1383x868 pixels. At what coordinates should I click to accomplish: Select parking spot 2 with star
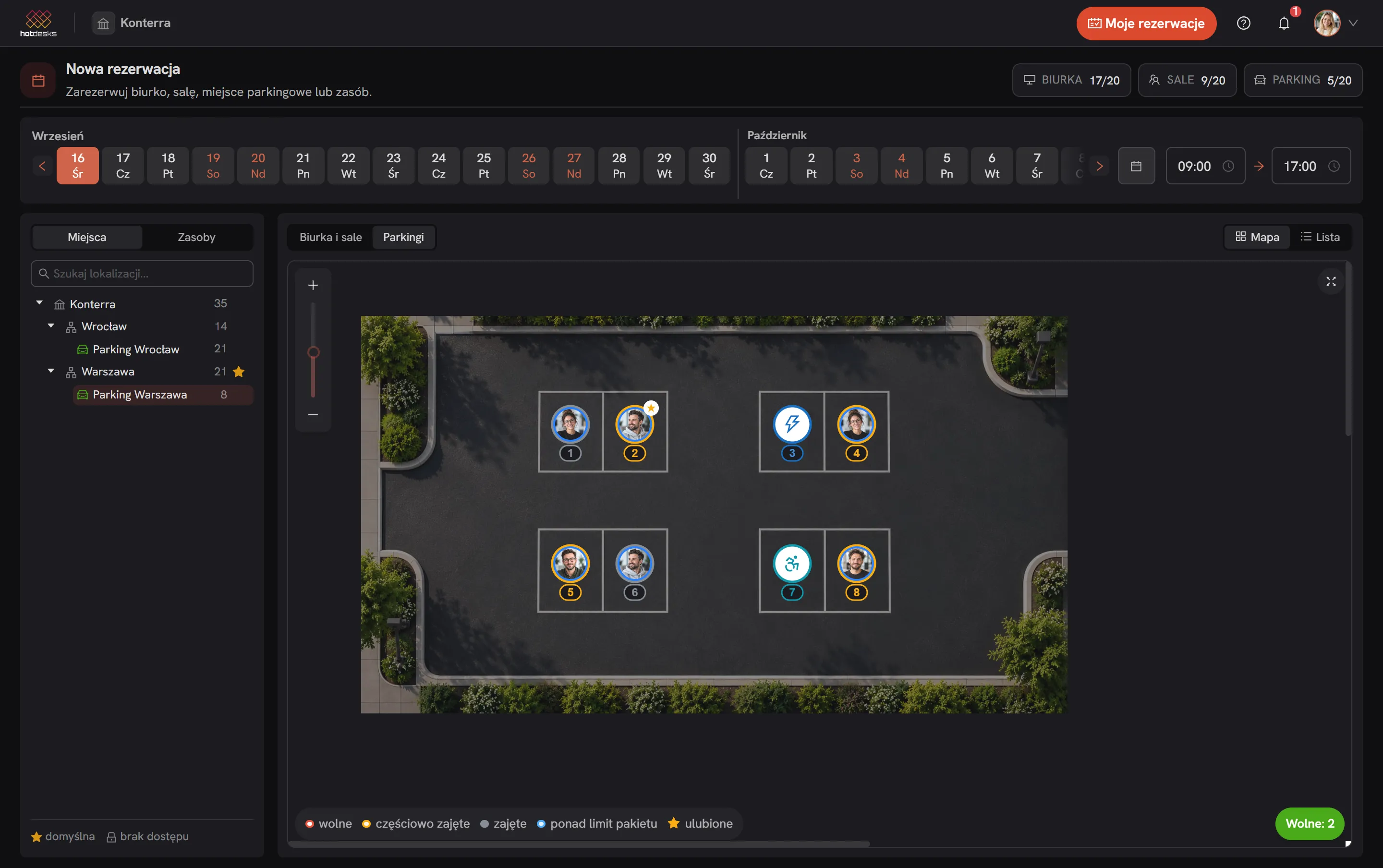tap(634, 424)
